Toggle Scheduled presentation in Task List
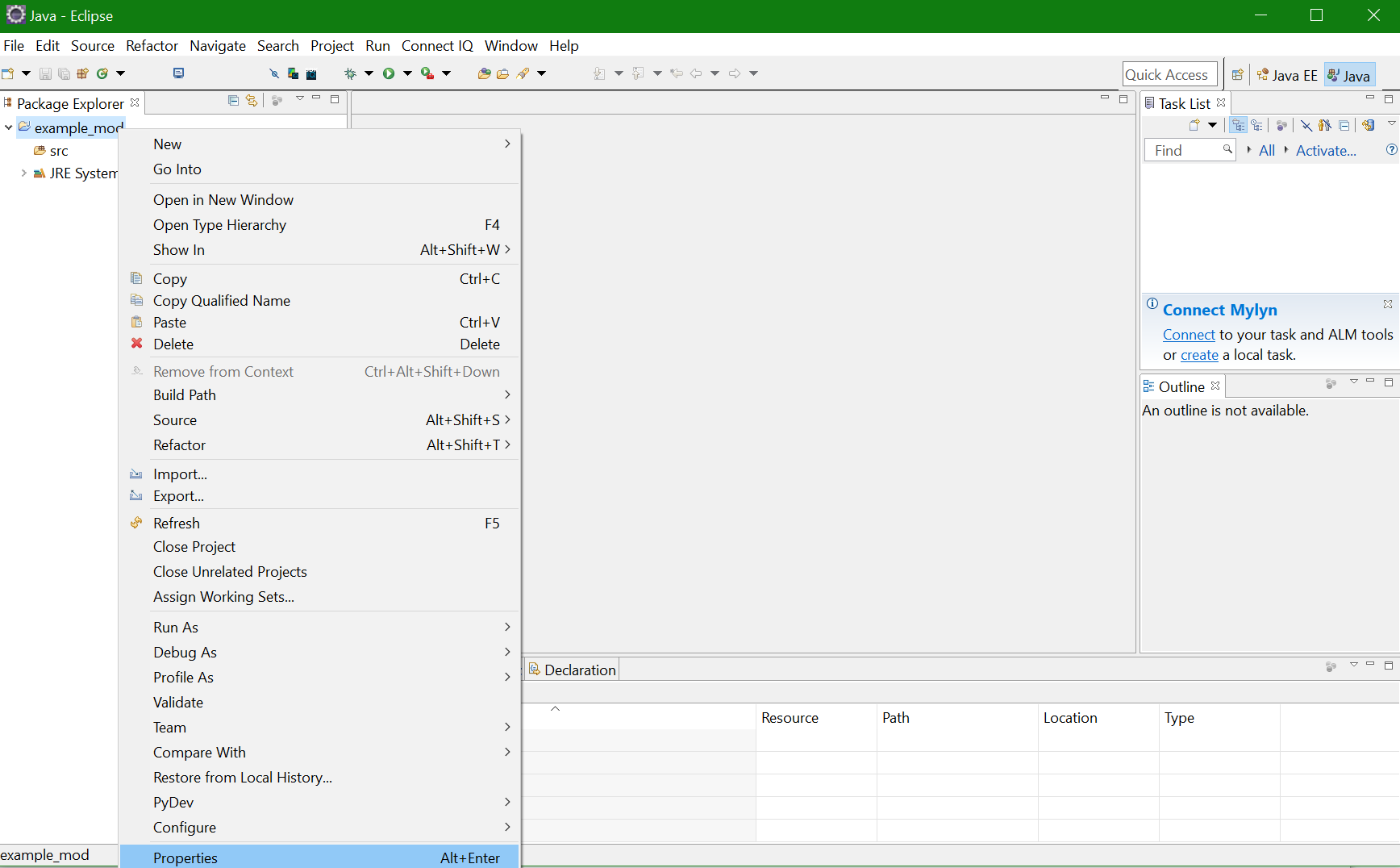This screenshot has width=1400, height=868. 1256,125
